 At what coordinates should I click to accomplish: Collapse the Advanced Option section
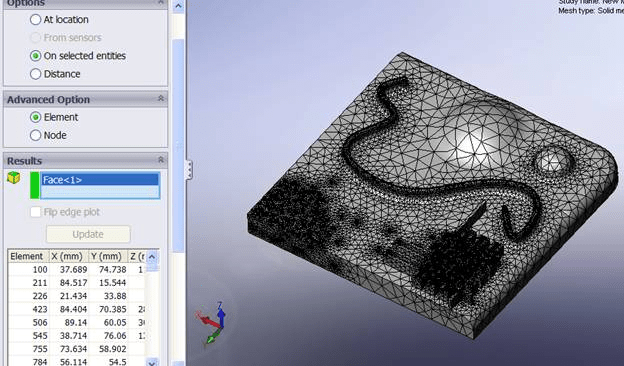pos(161,98)
